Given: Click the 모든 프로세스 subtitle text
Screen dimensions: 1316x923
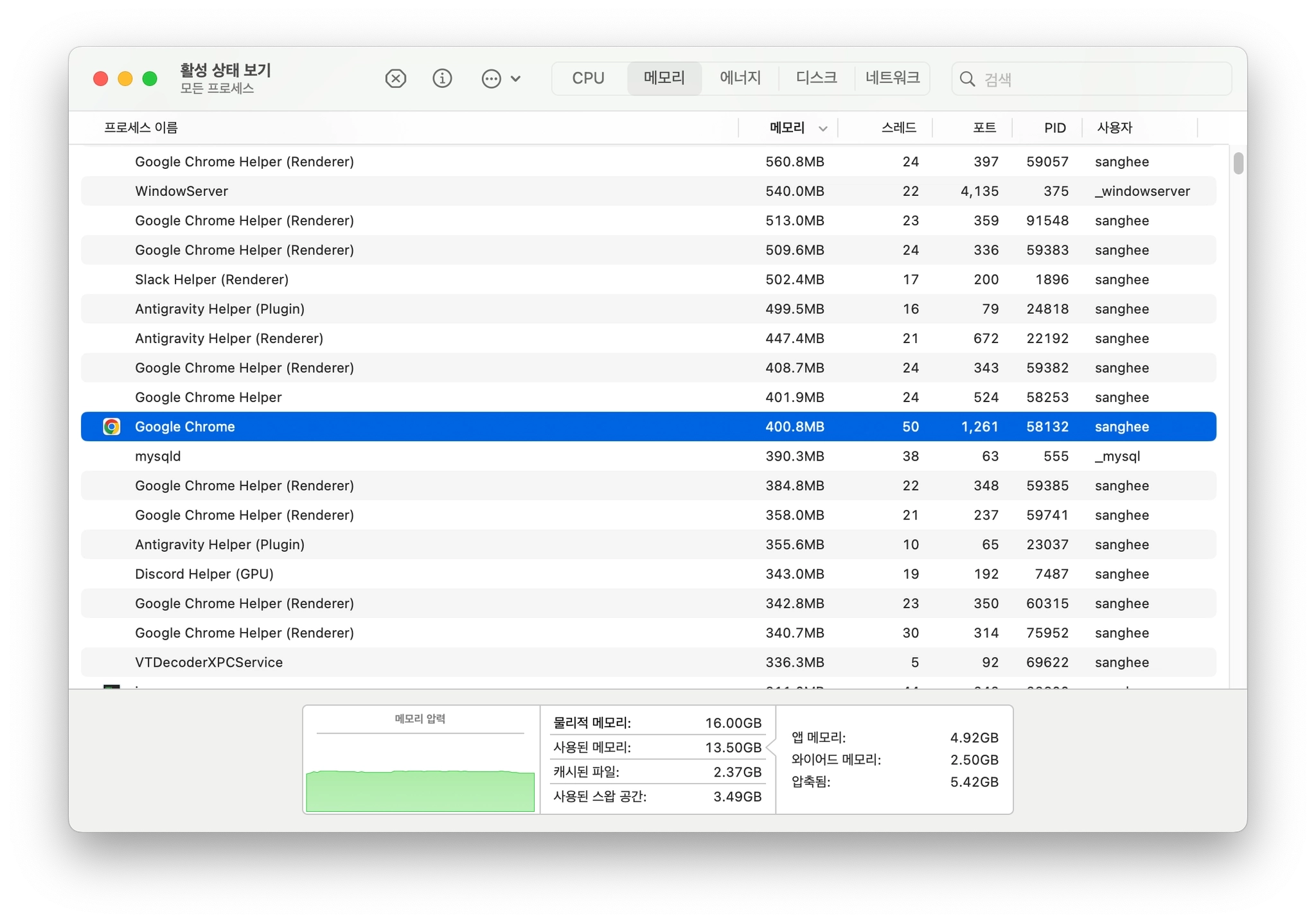Looking at the screenshot, I should tap(217, 89).
